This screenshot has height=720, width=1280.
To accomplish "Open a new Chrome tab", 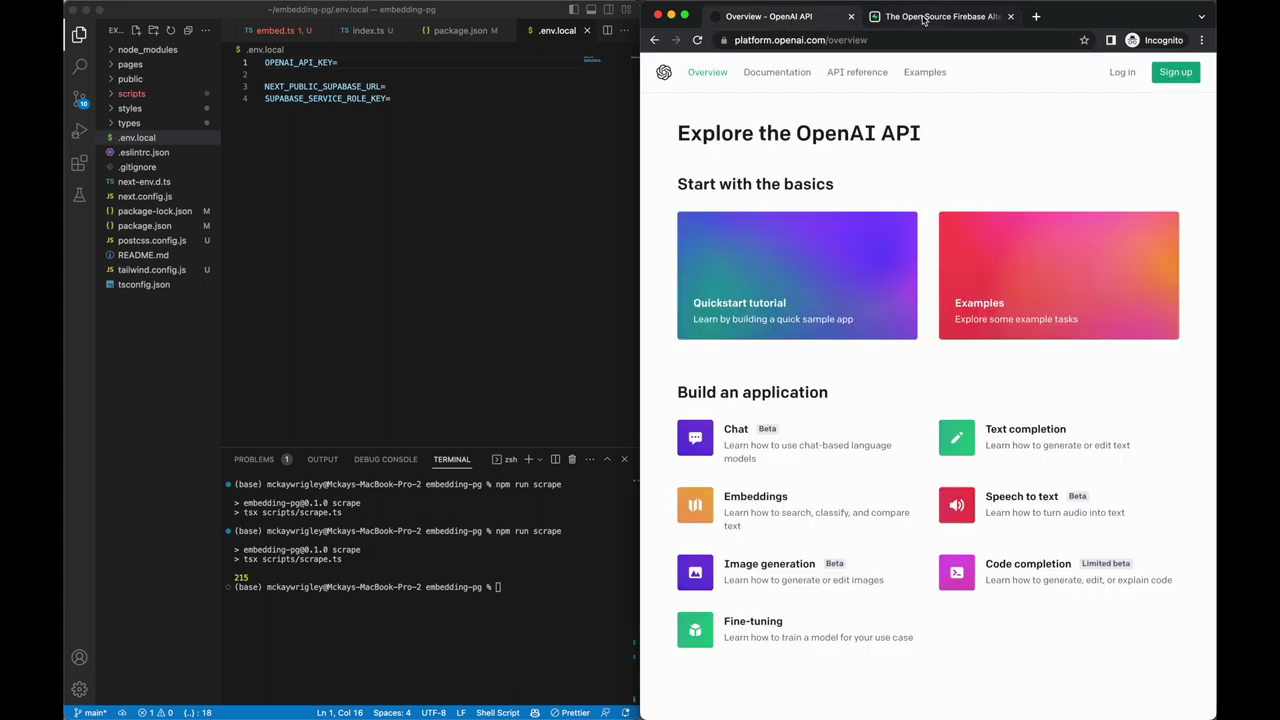I will [1036, 16].
